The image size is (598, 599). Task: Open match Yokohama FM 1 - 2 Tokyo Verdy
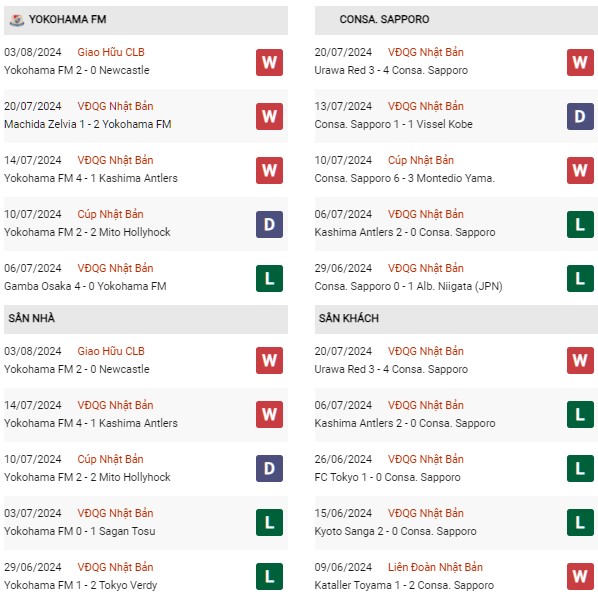tap(81, 585)
